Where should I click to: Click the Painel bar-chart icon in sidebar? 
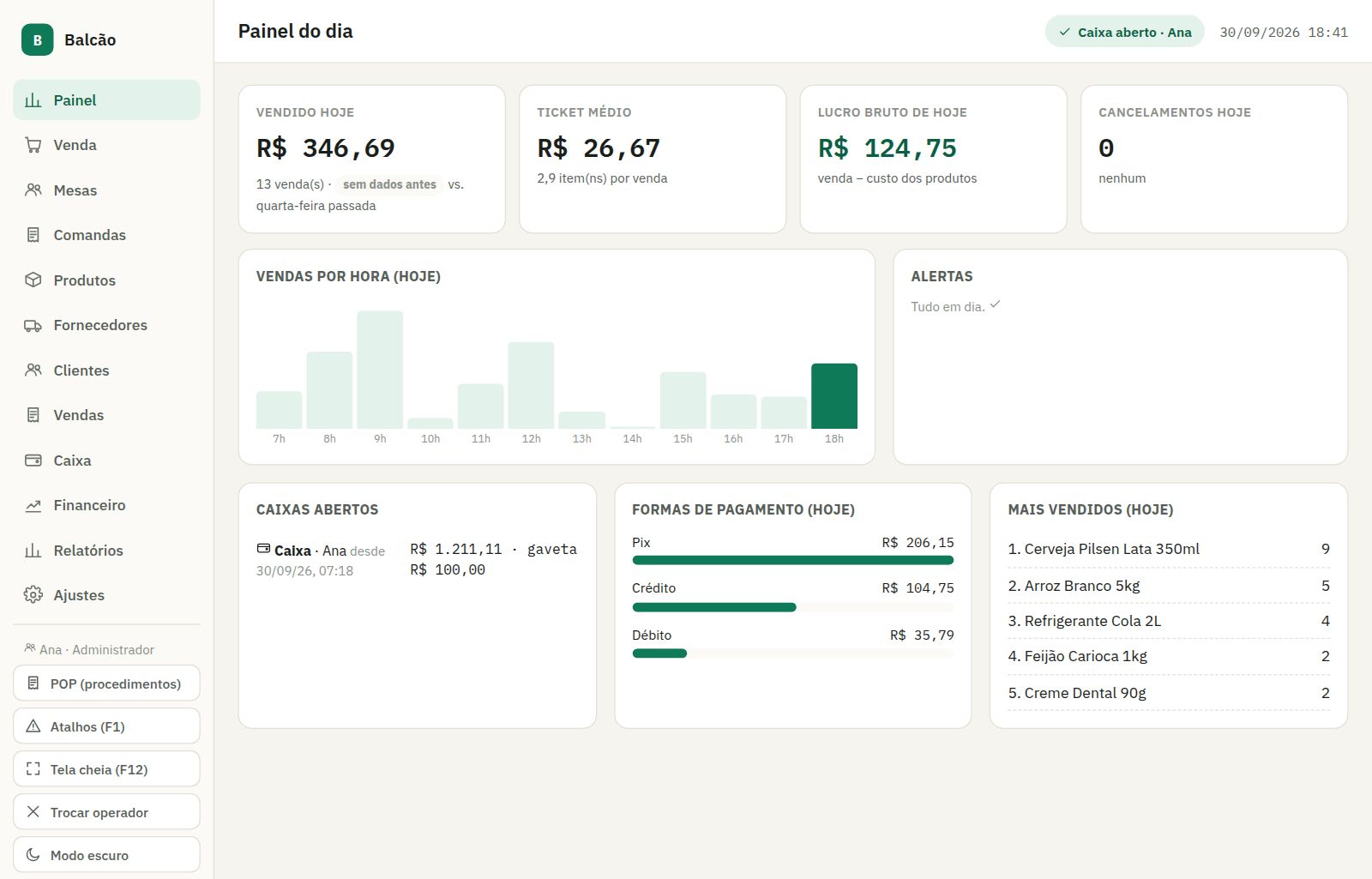(x=33, y=100)
